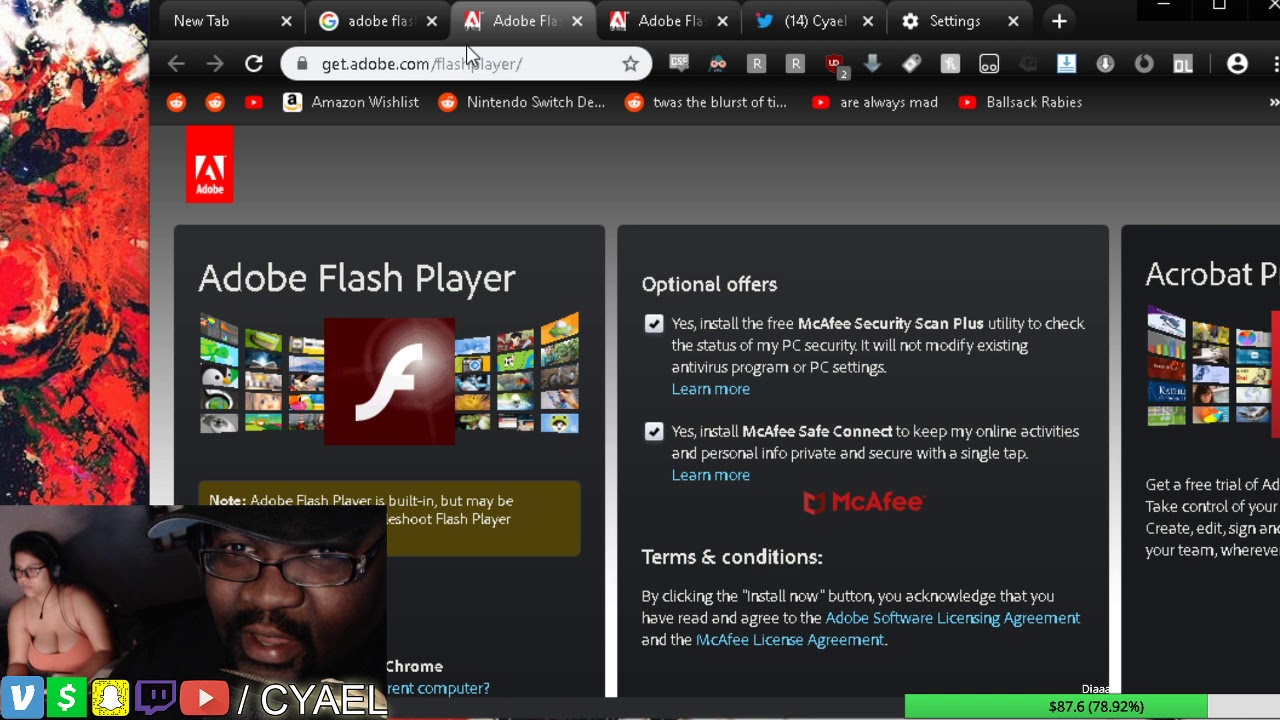Click the cassette tape extension icon
This screenshot has width=1280, height=720.
[989, 64]
